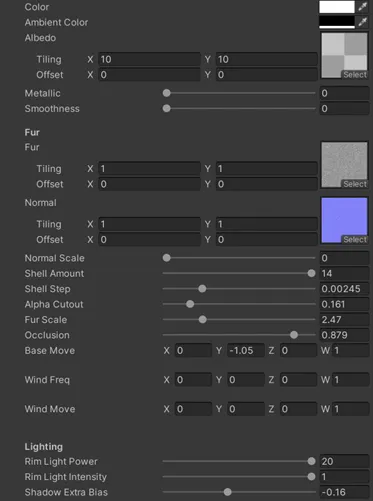
Task: Click the Occlusion slider handle
Action: [x=294, y=335]
